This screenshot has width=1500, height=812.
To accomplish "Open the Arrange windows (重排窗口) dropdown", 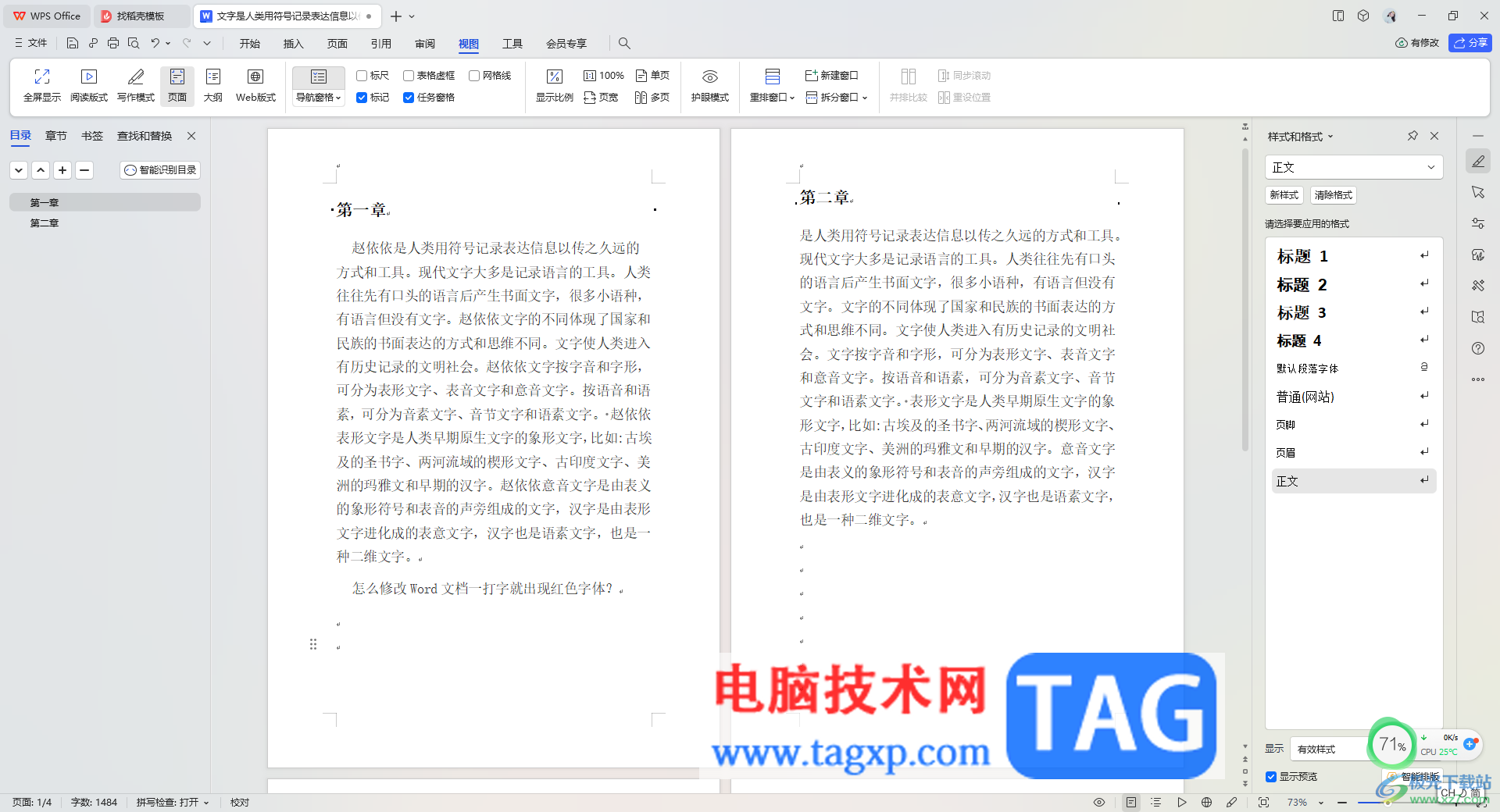I will pyautogui.click(x=772, y=98).
